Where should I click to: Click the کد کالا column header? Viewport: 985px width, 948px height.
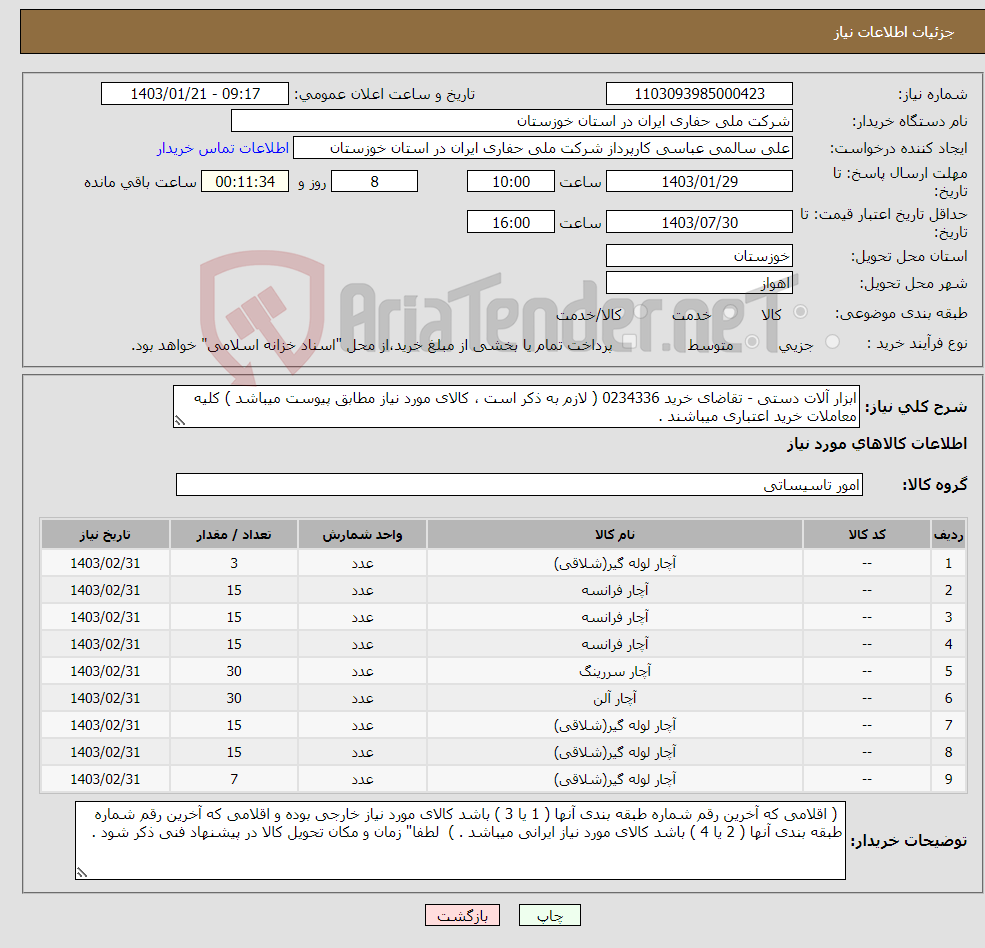click(867, 535)
